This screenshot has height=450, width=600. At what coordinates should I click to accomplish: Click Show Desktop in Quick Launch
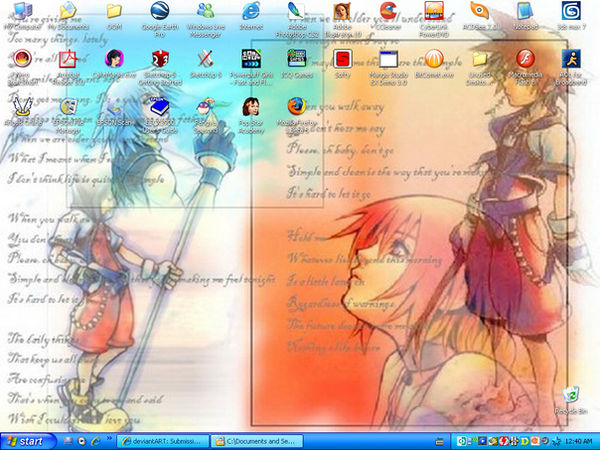tap(68, 441)
